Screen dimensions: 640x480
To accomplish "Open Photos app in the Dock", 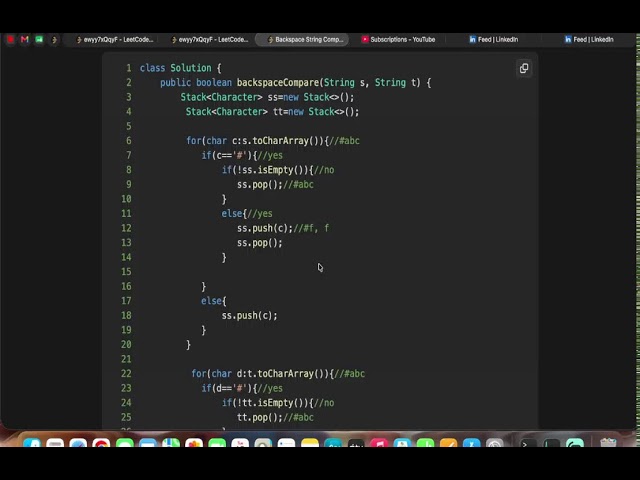I will tap(194, 444).
